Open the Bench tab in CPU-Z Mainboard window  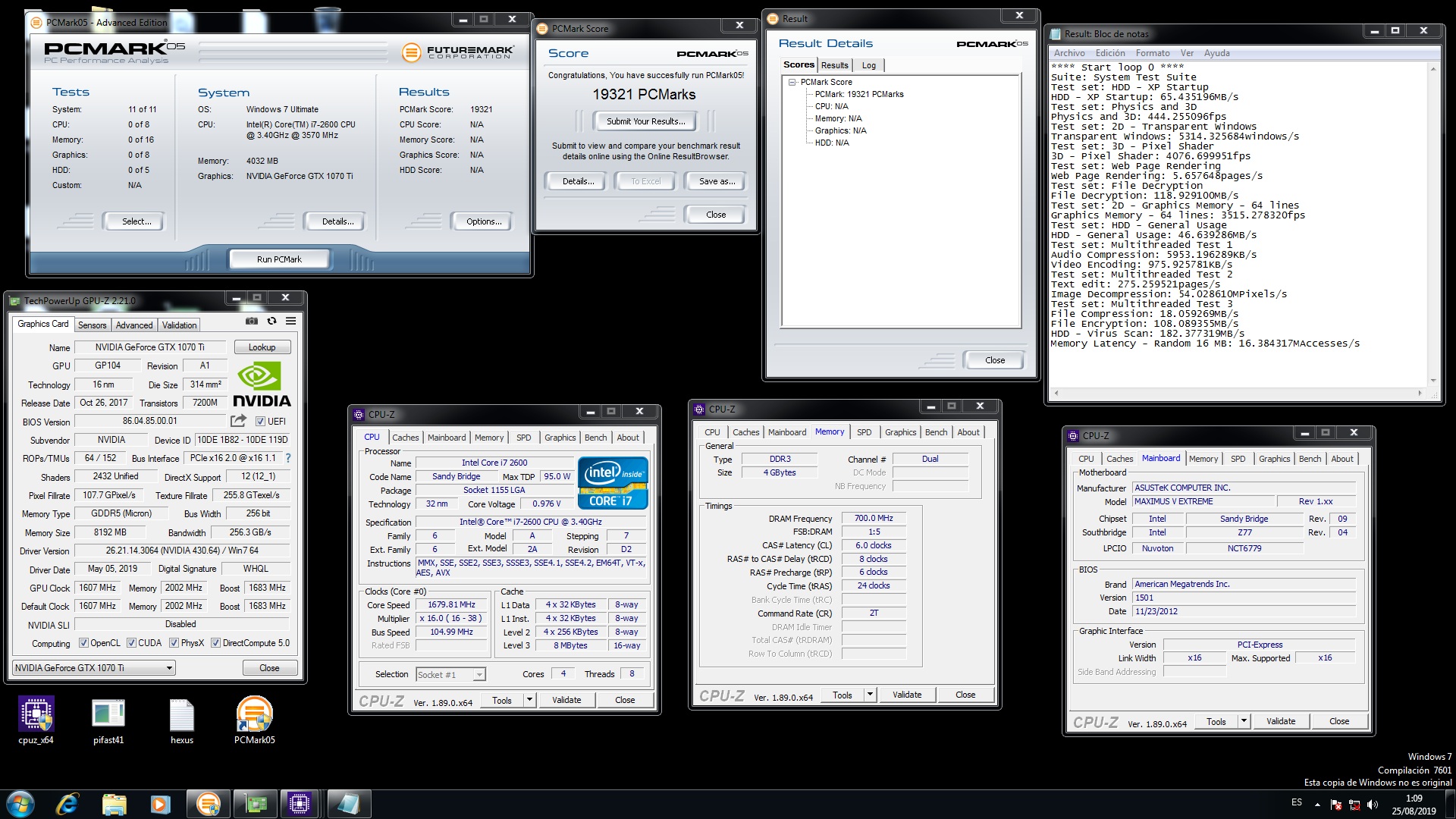click(1310, 459)
